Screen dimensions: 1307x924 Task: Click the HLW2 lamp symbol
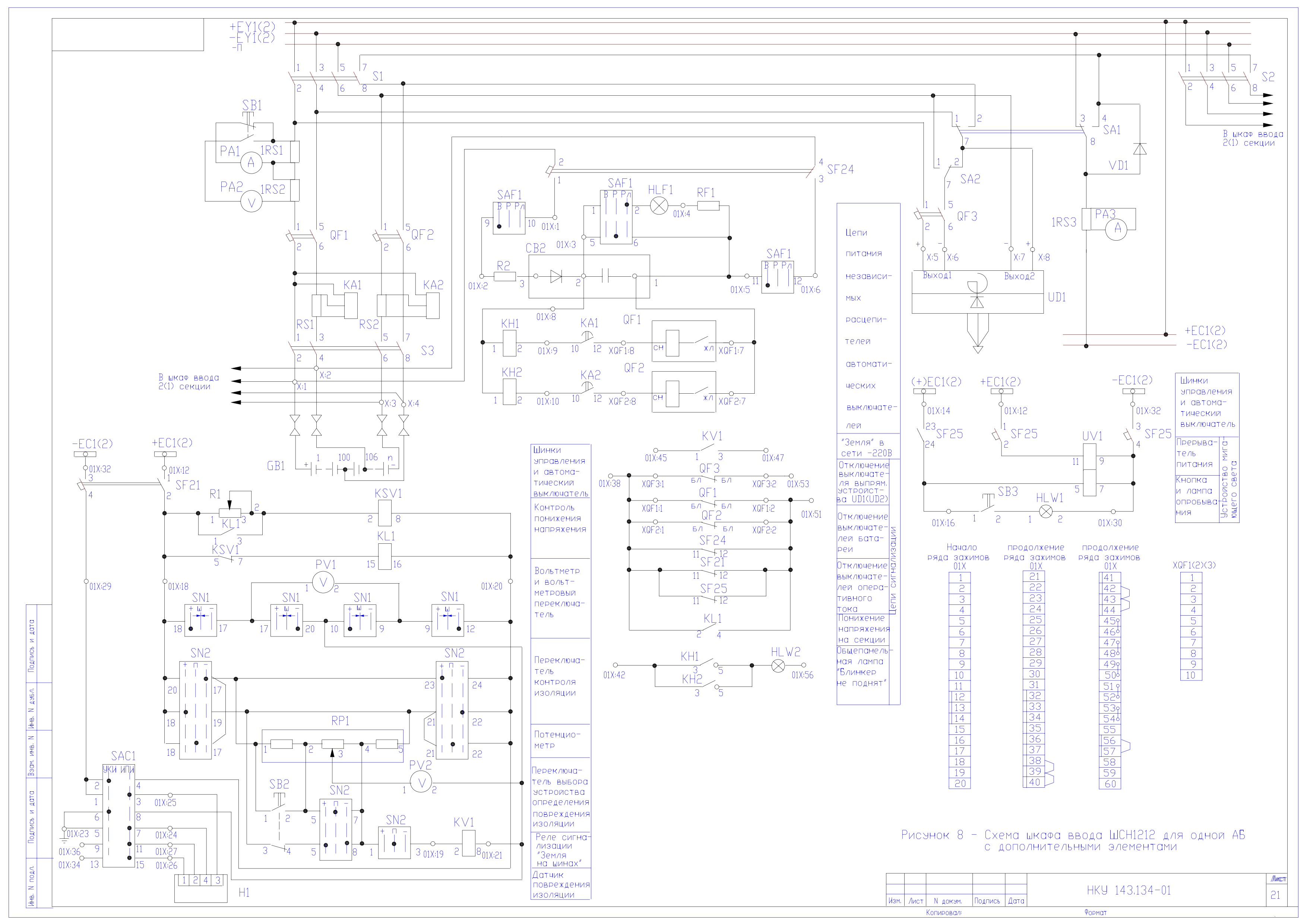click(778, 666)
